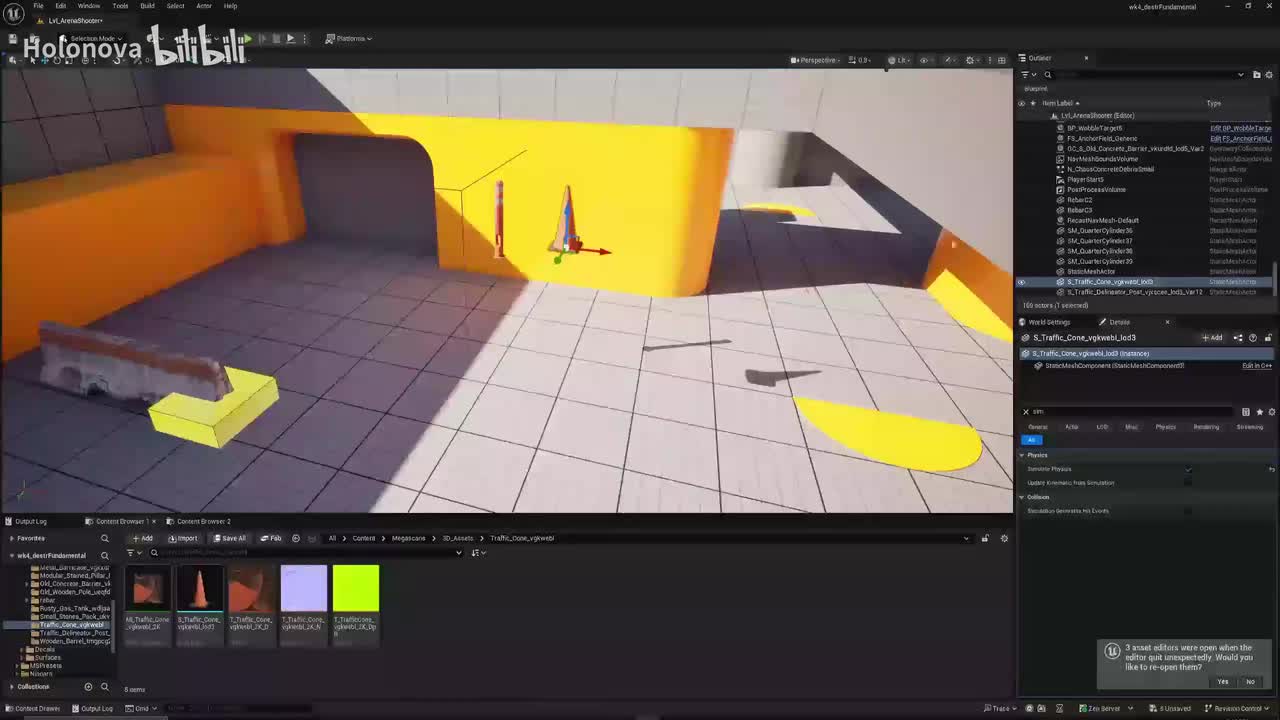
Task: Open the Platforms dropdown
Action: [x=349, y=39]
